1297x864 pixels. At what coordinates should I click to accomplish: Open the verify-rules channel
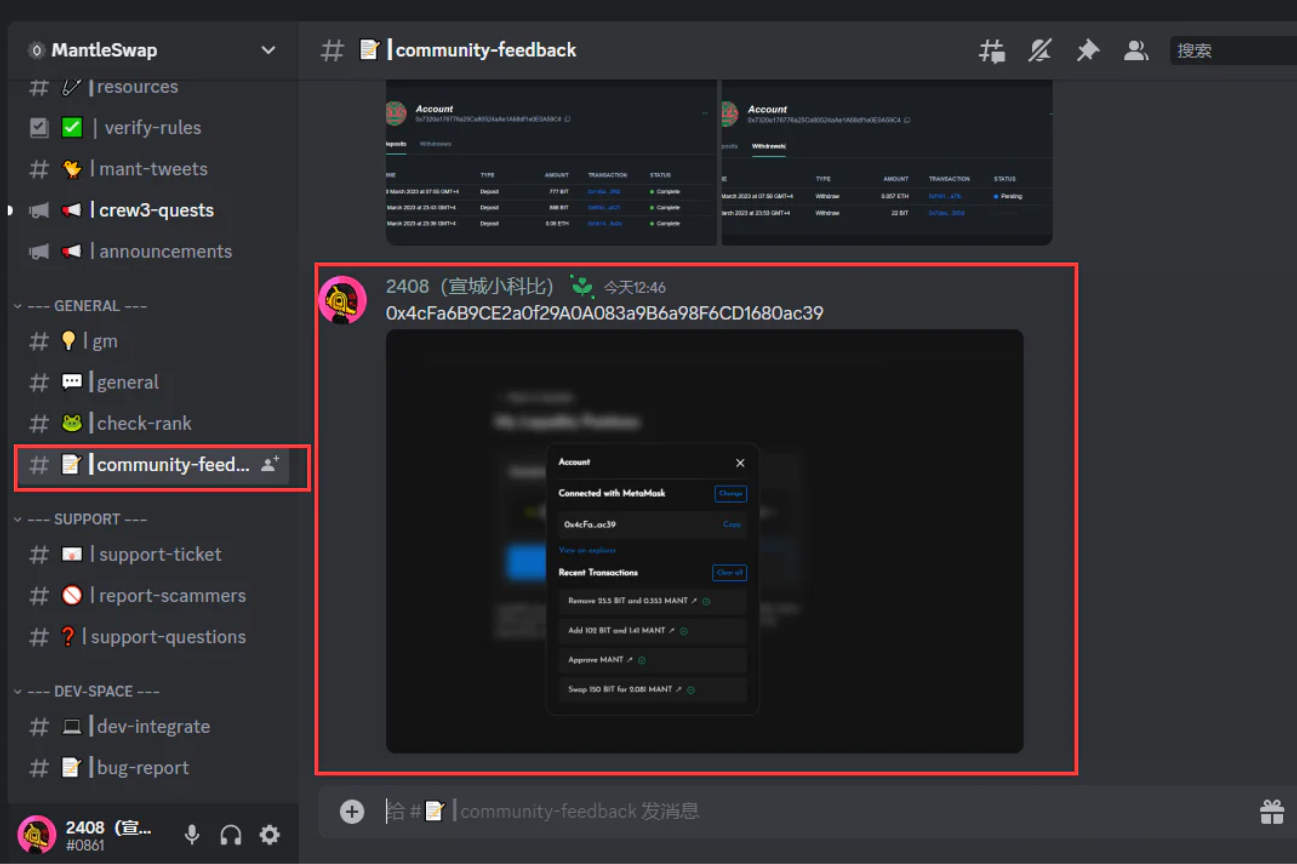click(153, 128)
